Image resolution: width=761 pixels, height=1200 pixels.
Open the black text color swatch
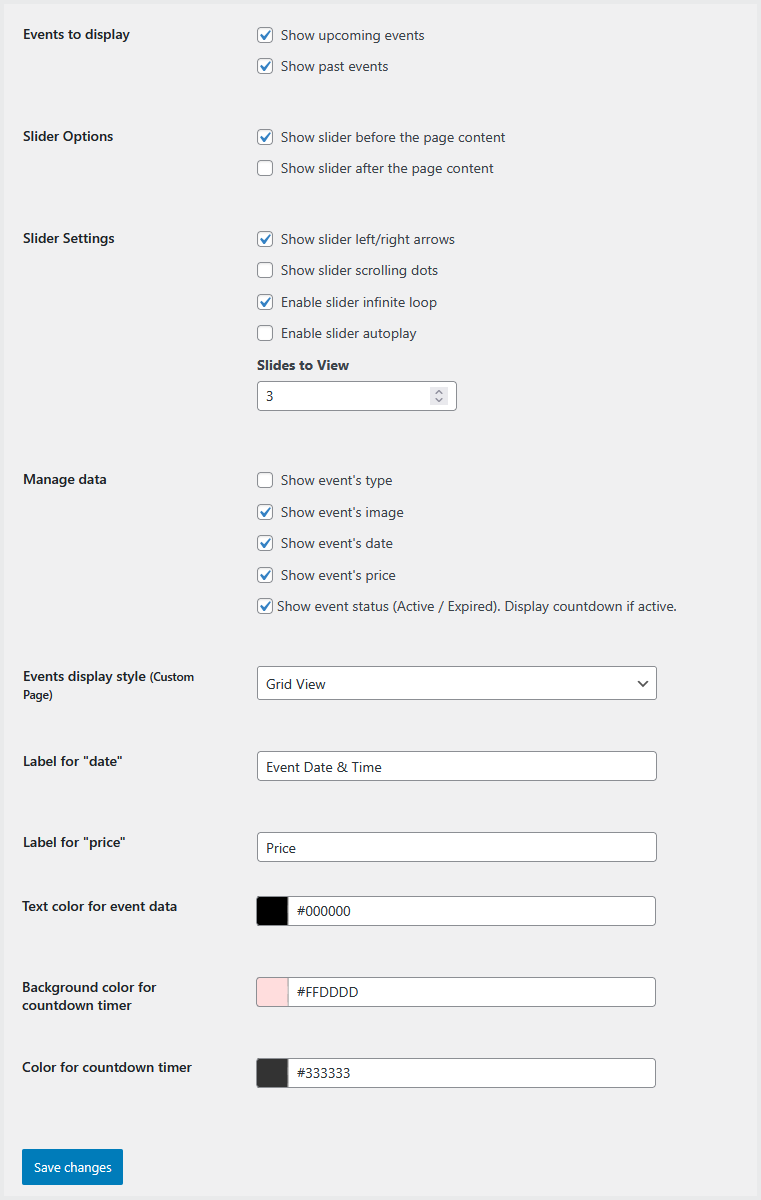pyautogui.click(x=272, y=911)
